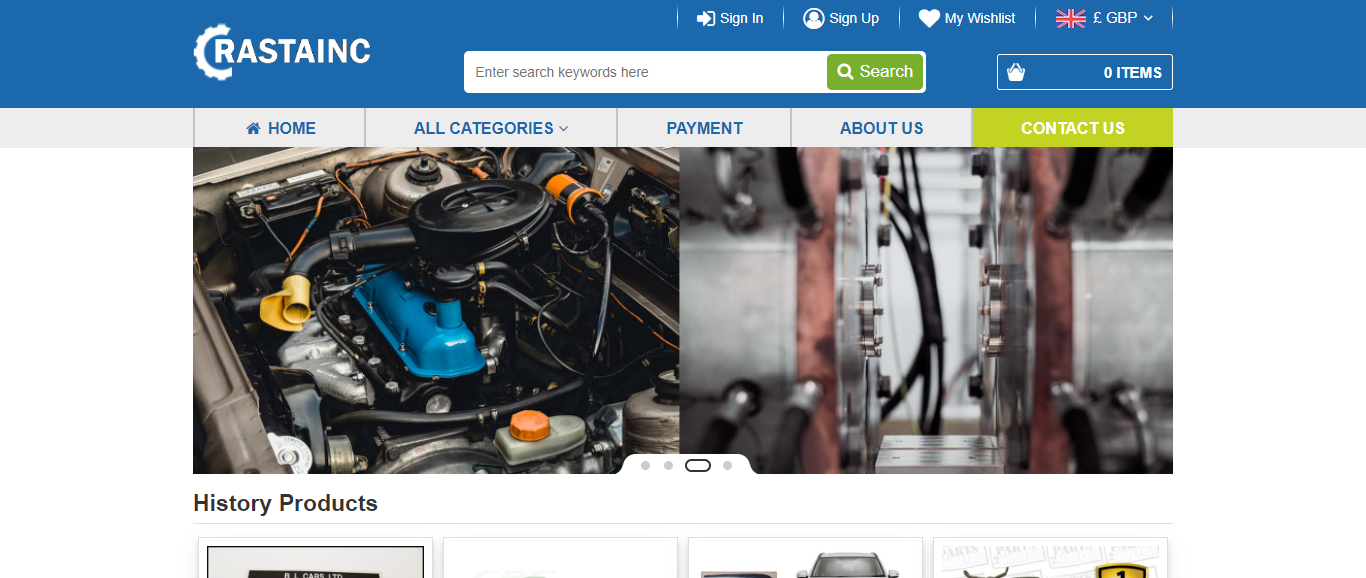Click the My Wishlist heart icon
Viewport: 1366px width, 578px height.
[x=929, y=18]
